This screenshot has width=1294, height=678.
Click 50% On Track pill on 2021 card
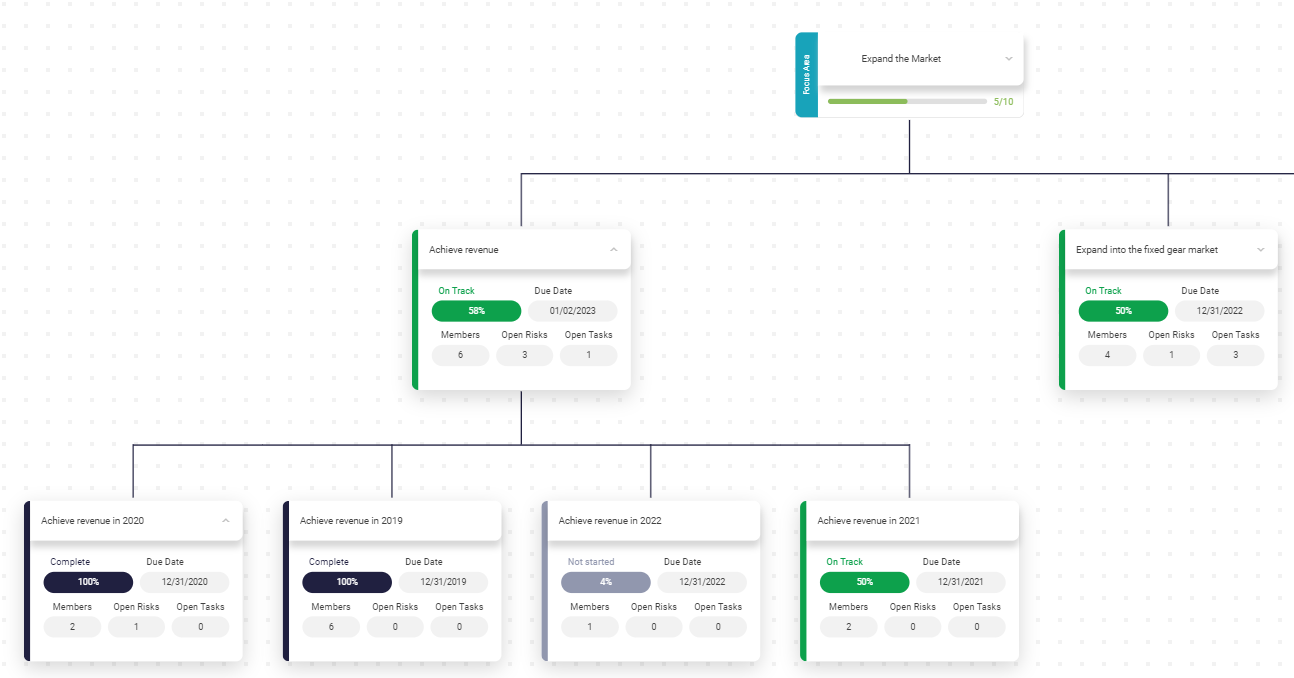(x=864, y=582)
